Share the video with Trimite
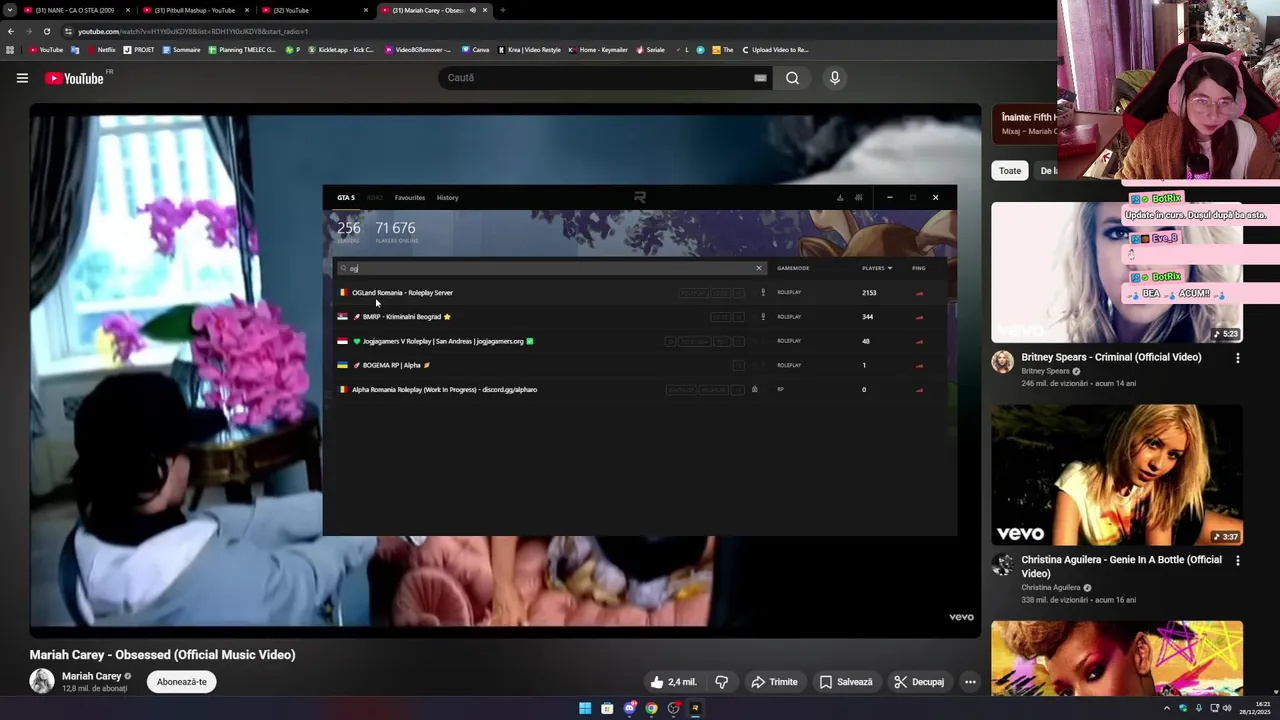Image resolution: width=1280 pixels, height=720 pixels. click(774, 682)
